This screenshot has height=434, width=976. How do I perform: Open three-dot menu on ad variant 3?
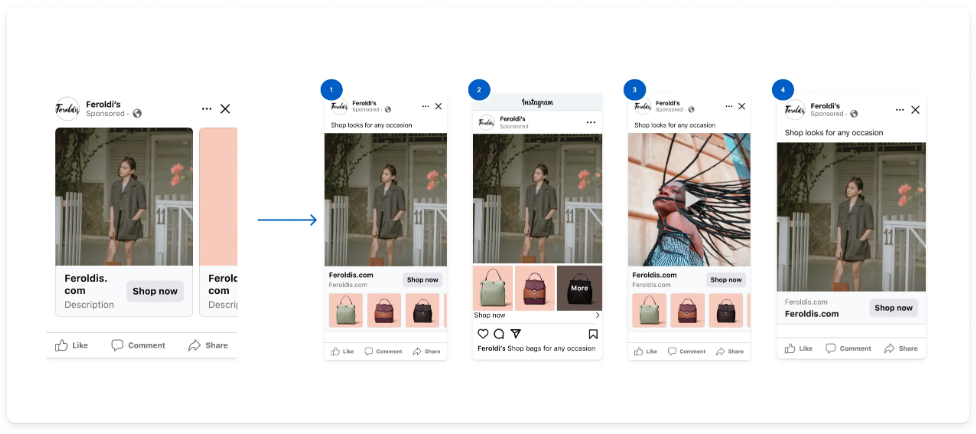729,106
